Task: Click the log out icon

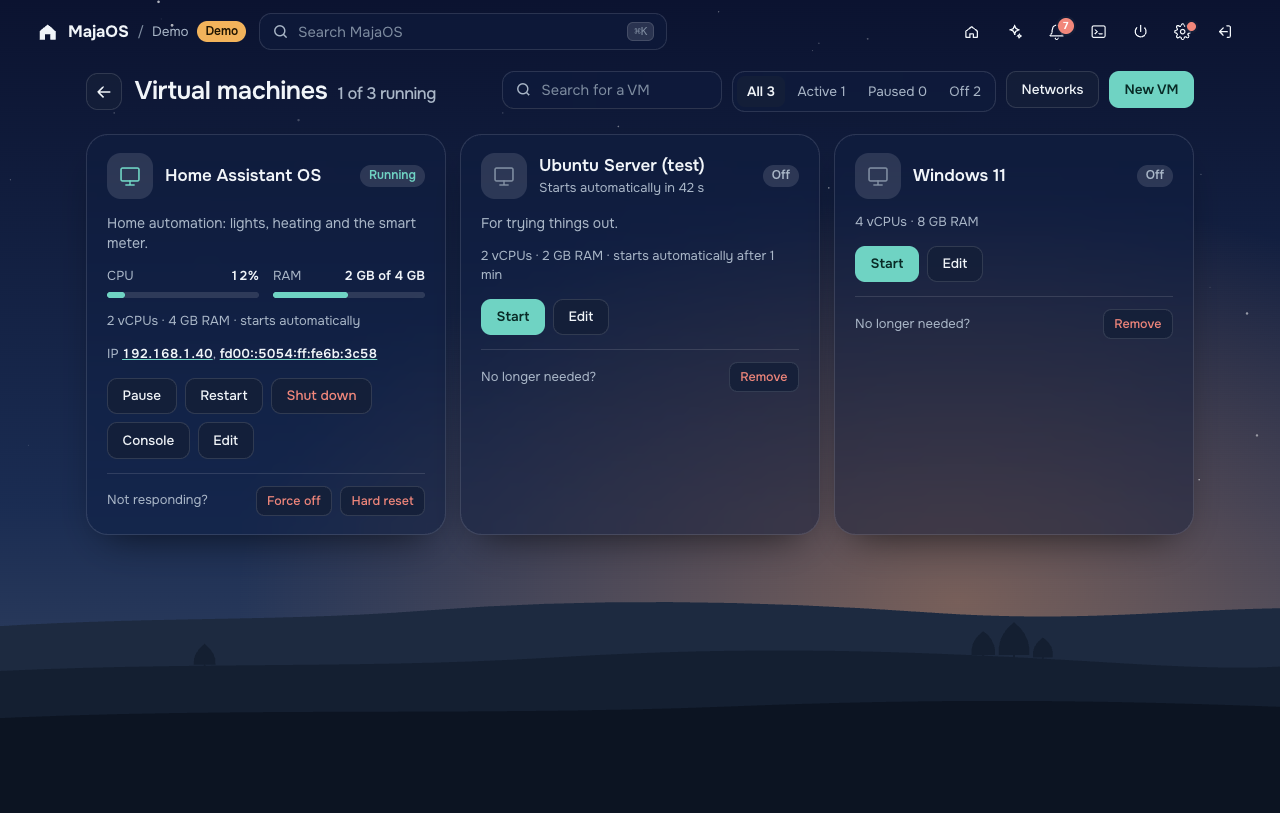Action: pyautogui.click(x=1224, y=32)
